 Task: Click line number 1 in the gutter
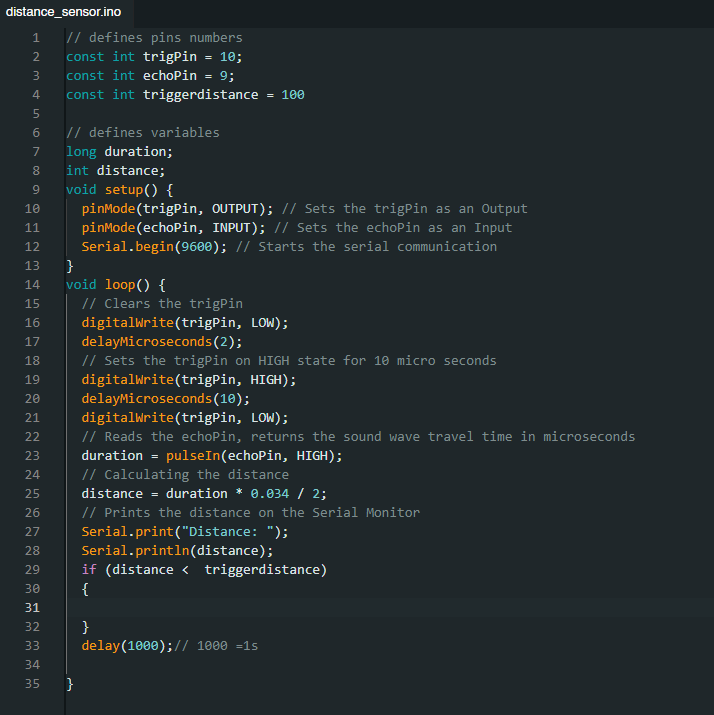click(35, 38)
